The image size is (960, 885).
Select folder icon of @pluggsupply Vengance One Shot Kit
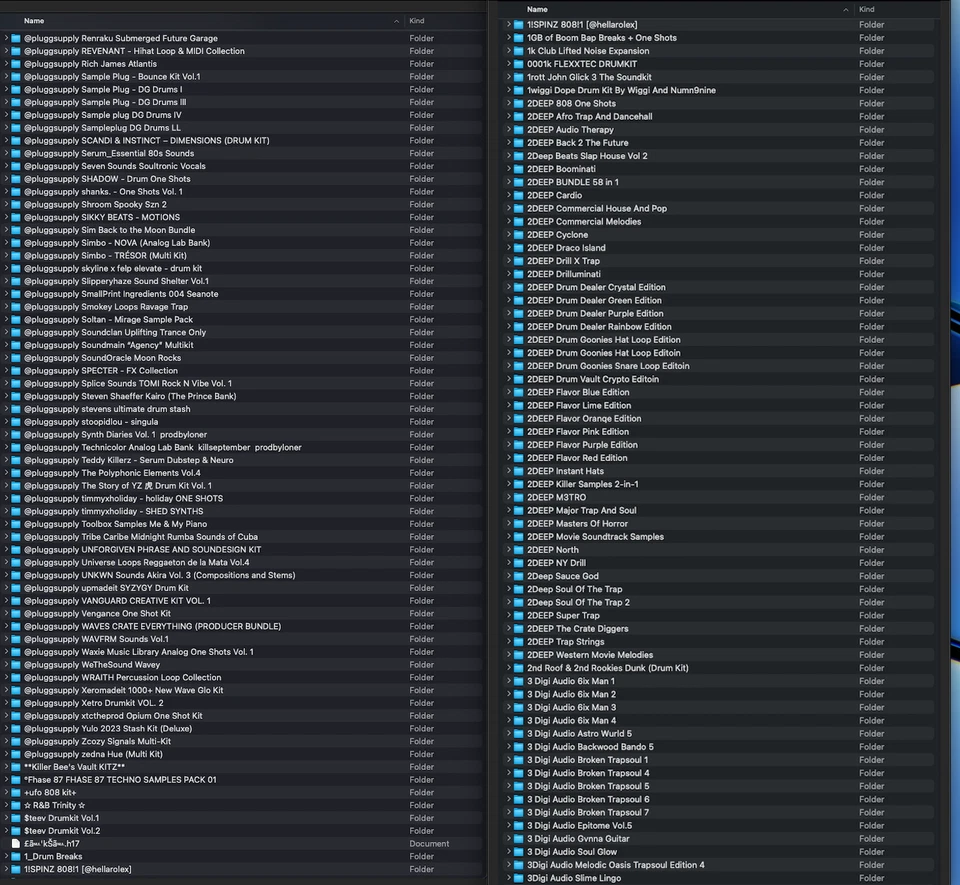(16, 613)
